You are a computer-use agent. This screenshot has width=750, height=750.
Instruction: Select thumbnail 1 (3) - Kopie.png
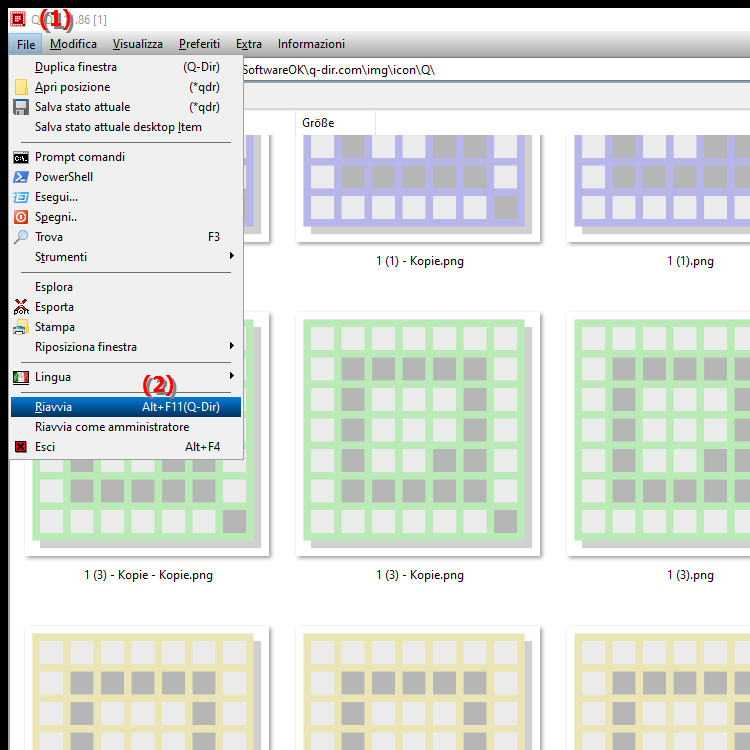418,434
